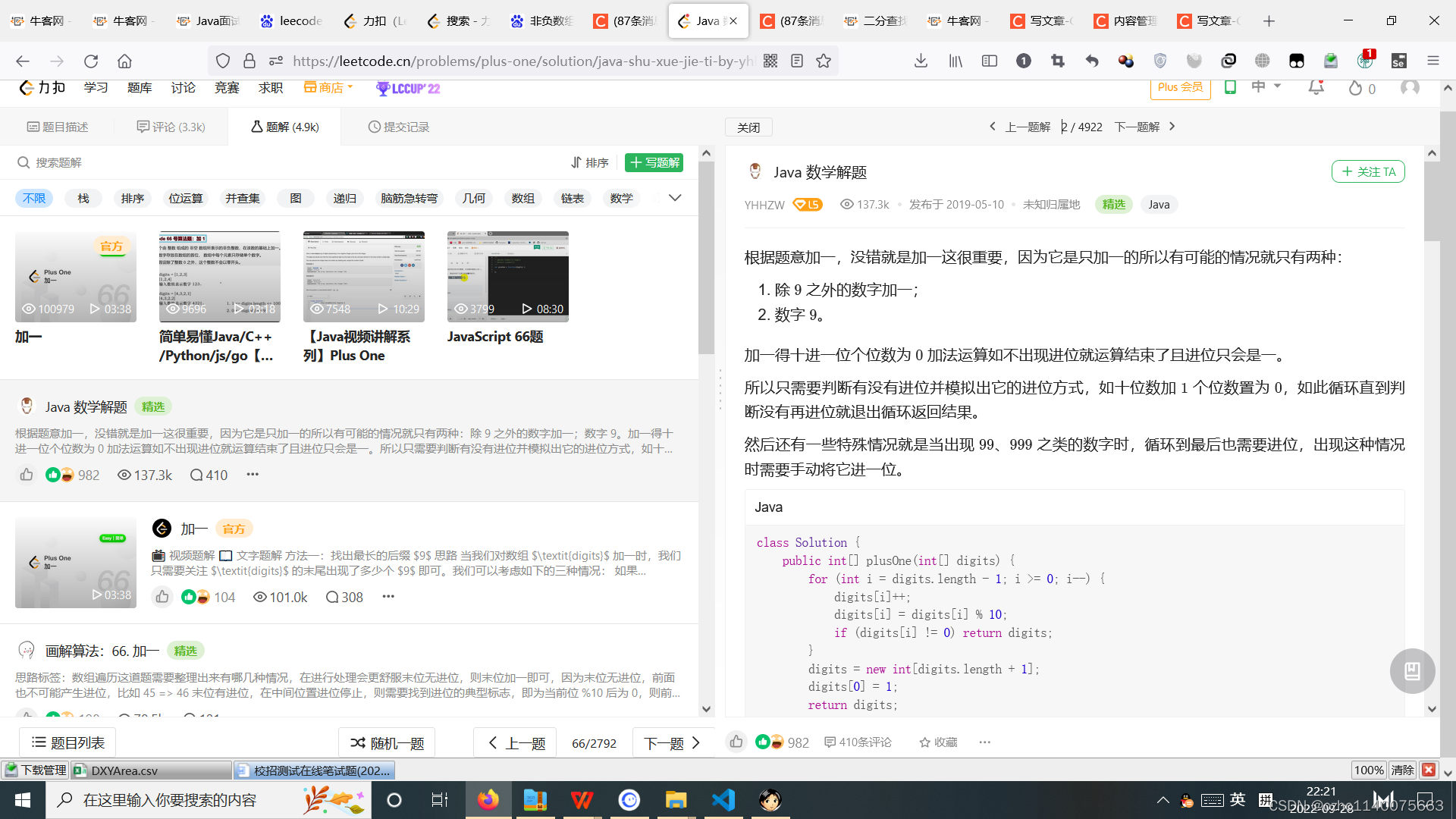Click '随机一题' random problem button

click(387, 743)
